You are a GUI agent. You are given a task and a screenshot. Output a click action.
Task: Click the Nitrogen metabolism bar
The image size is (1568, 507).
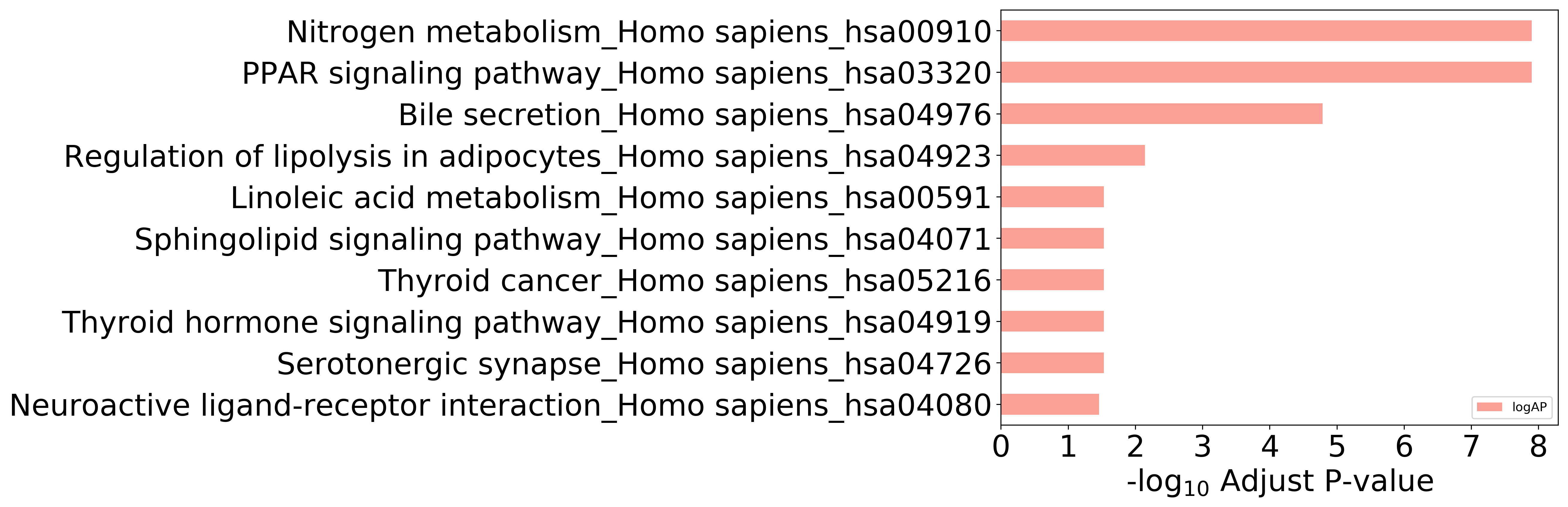(x=1266, y=31)
